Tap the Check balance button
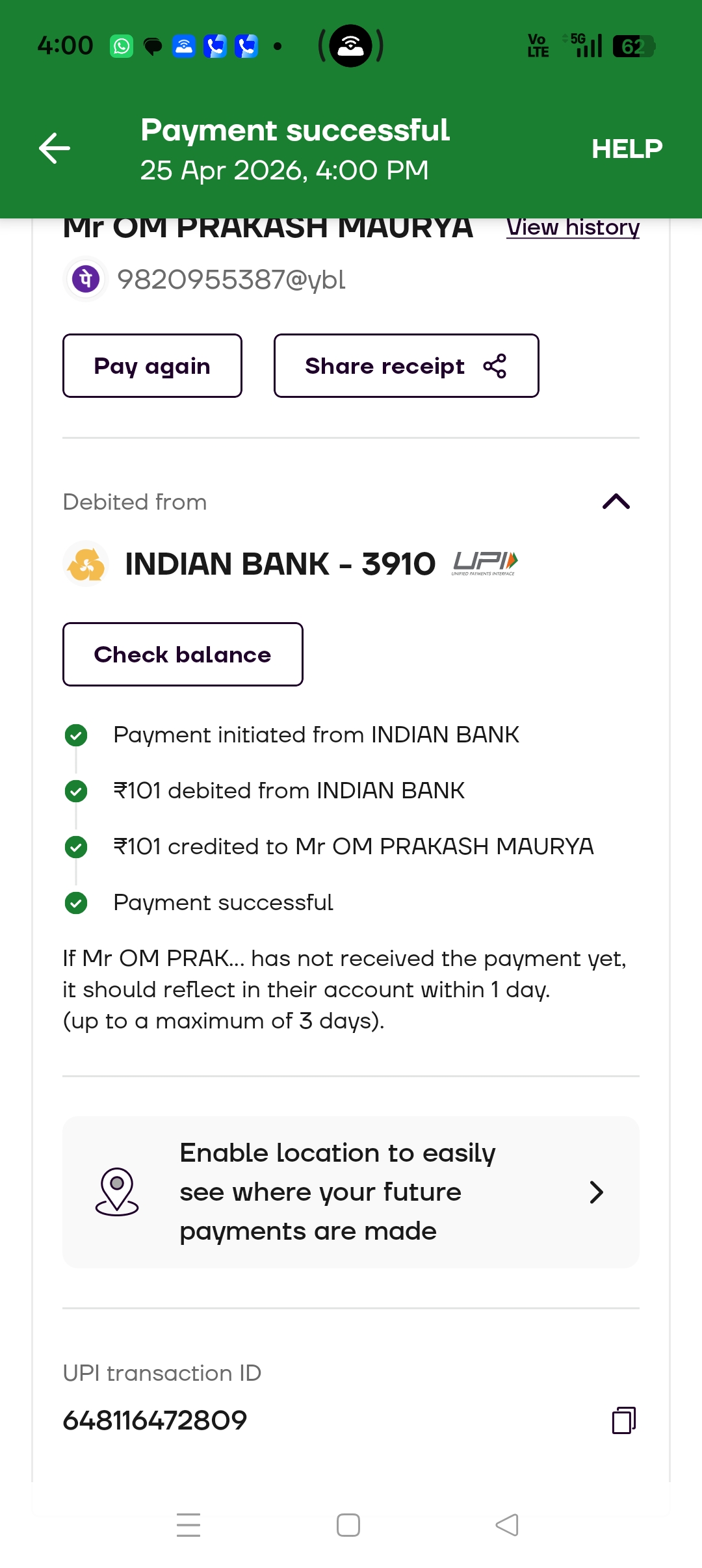 coord(183,654)
